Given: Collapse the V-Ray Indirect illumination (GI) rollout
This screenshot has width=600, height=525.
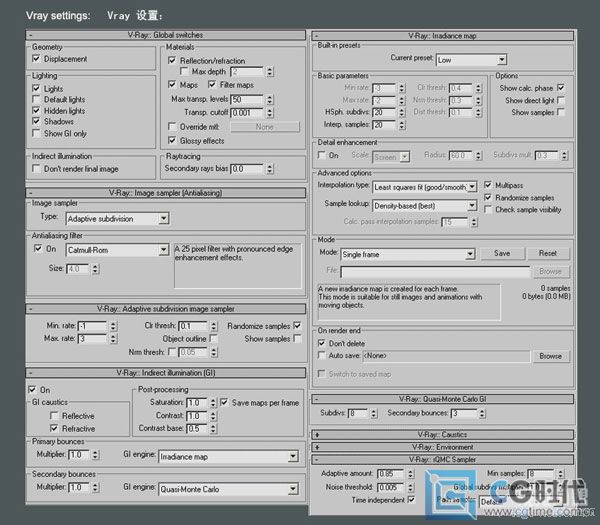Looking at the screenshot, I should (166, 373).
